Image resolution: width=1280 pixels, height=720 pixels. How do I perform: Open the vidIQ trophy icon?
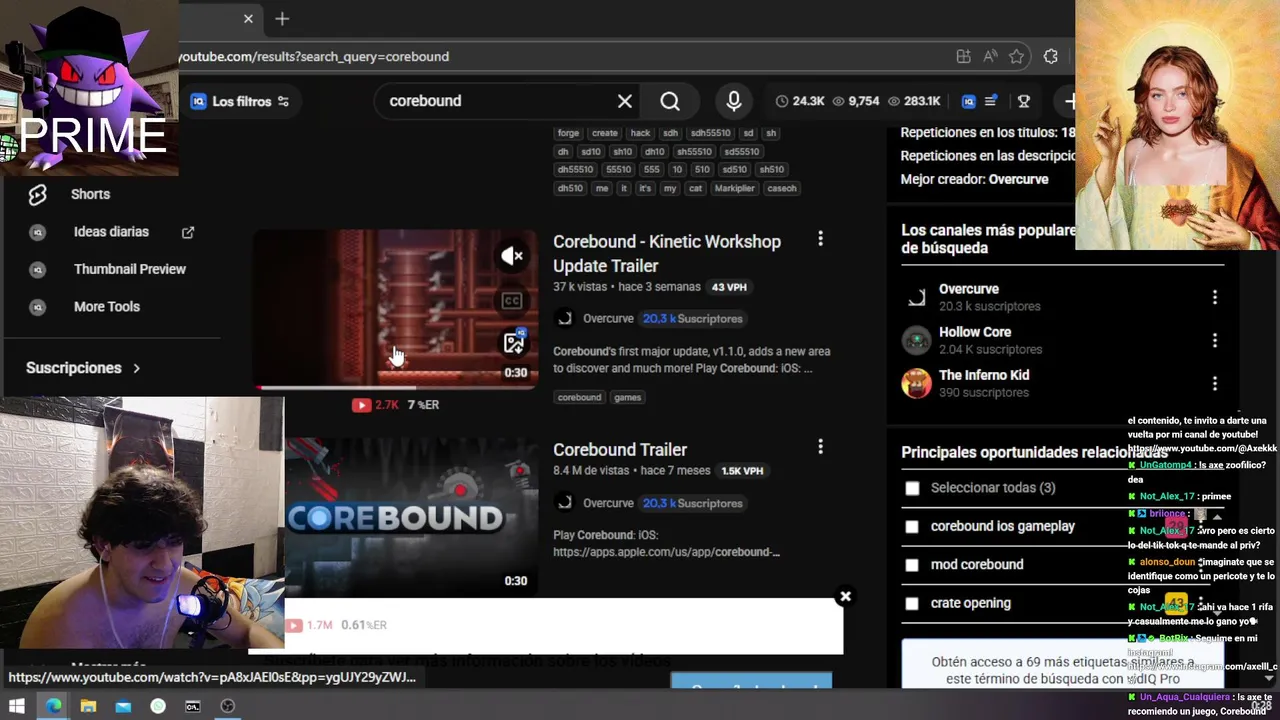pyautogui.click(x=1024, y=101)
